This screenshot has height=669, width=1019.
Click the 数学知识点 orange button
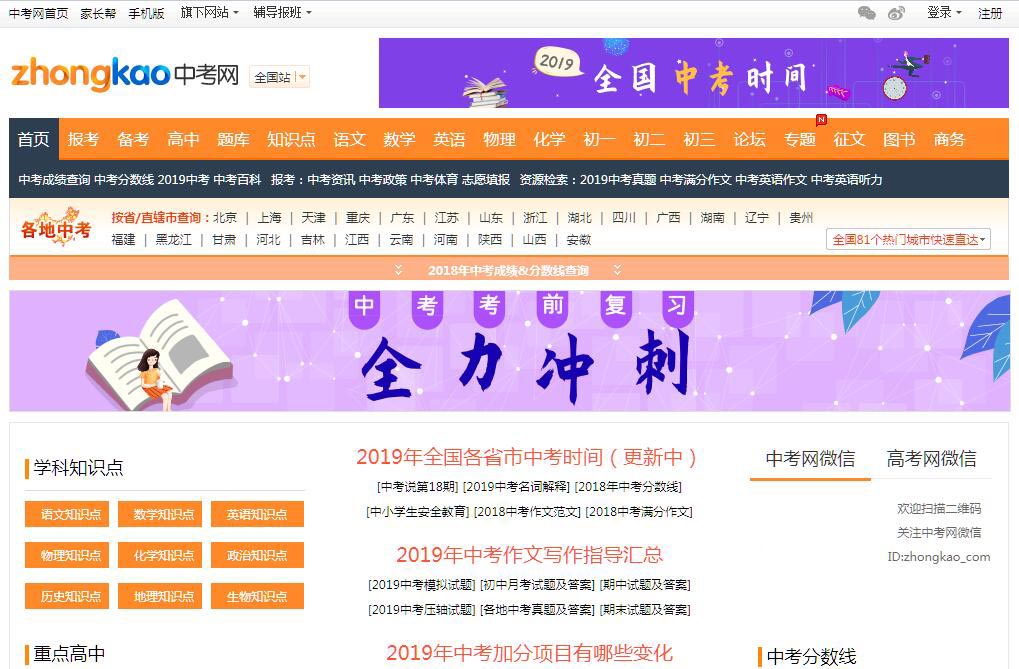(163, 514)
